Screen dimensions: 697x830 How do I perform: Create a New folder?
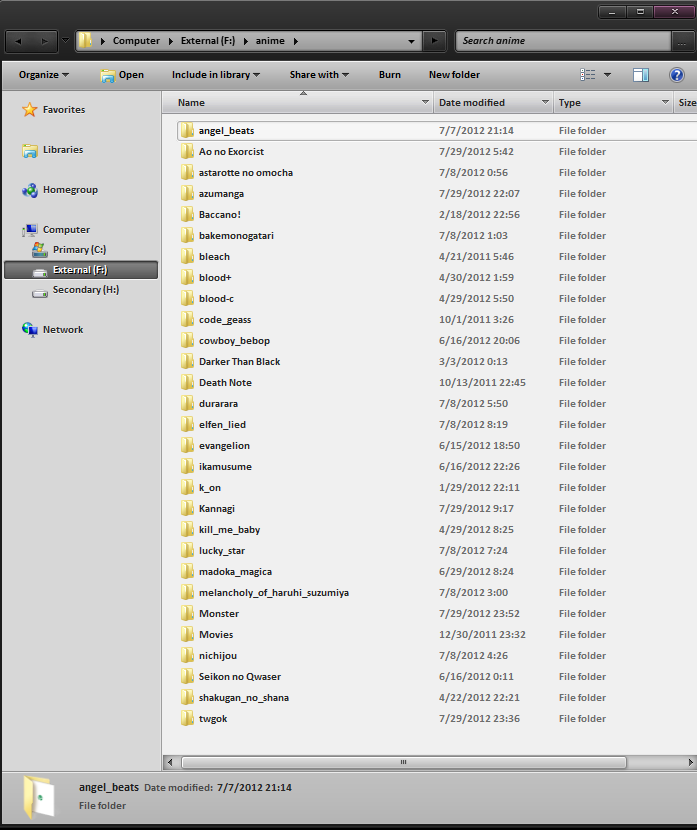[x=454, y=75]
